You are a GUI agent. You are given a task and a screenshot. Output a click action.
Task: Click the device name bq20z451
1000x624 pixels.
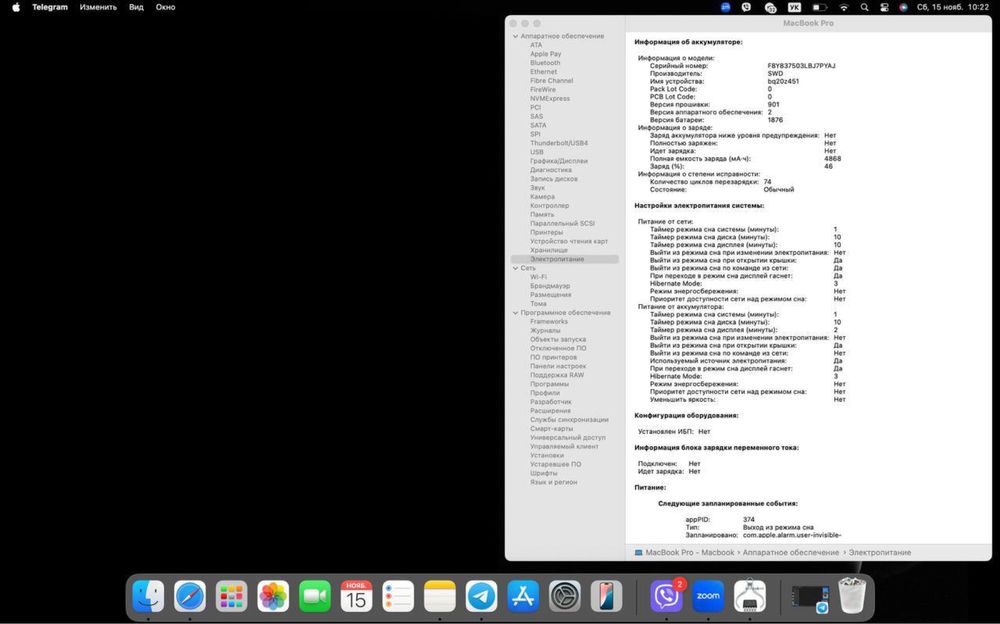pyautogui.click(x=783, y=81)
